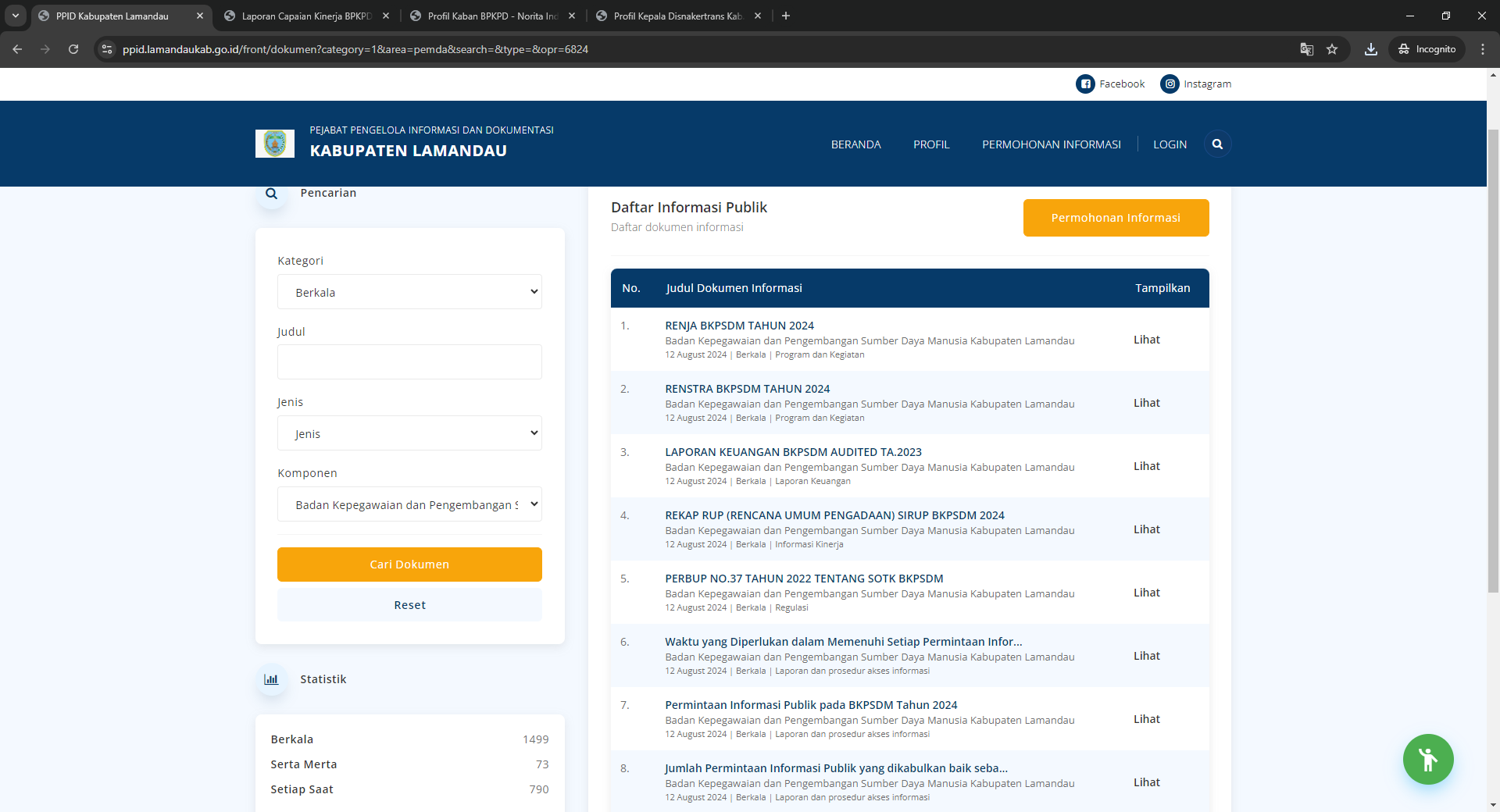The image size is (1500, 812).
Task: Bookmark this page with the star icon
Action: [1332, 49]
